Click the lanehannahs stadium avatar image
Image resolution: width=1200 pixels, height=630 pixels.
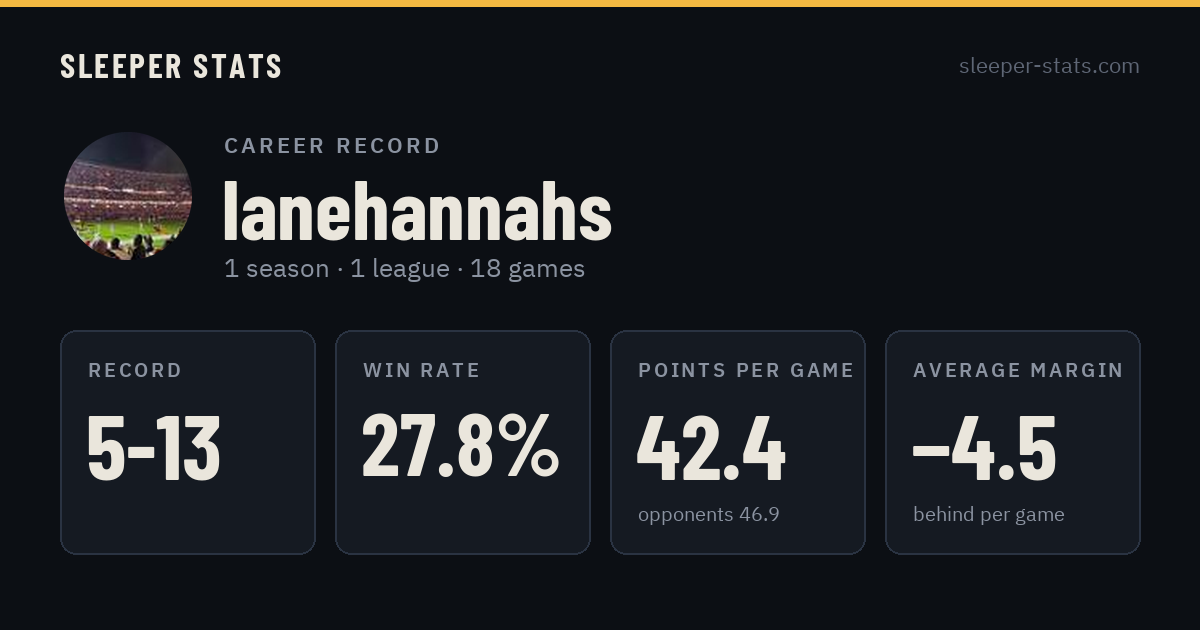coord(128,196)
